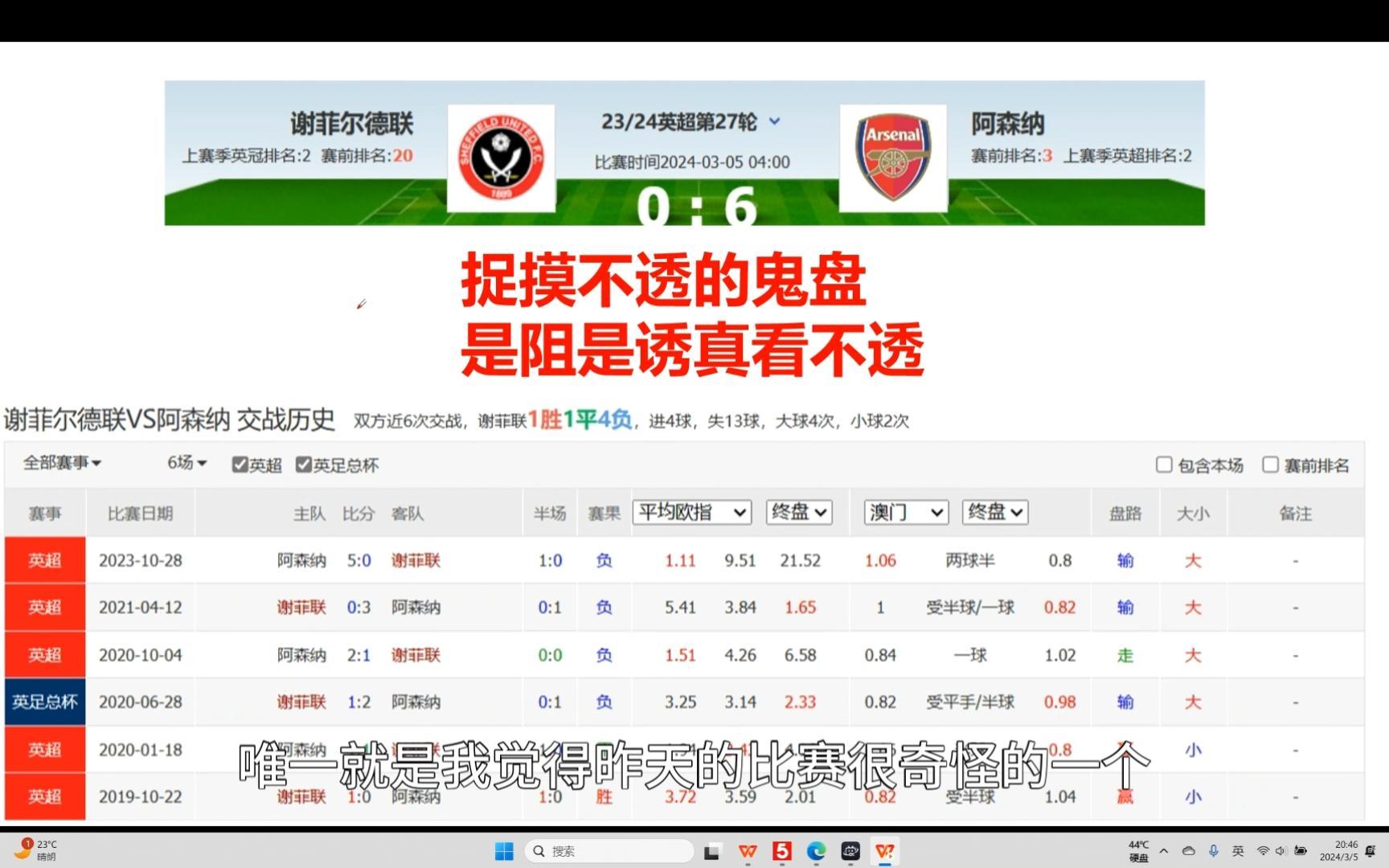The image size is (1389, 868).
Task: Click the 44°C disk temperature indicator
Action: tap(1138, 851)
